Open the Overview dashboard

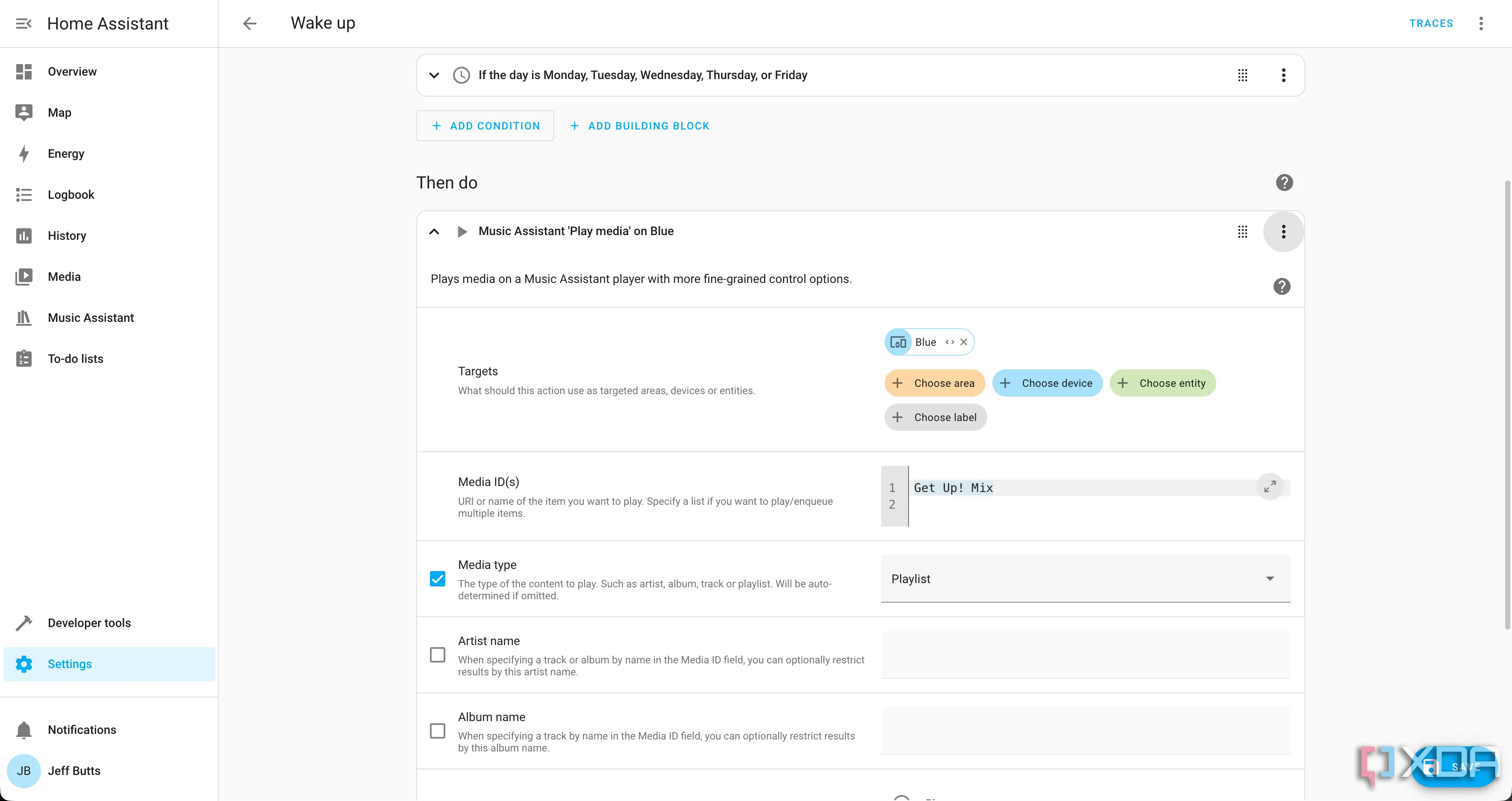click(109, 72)
